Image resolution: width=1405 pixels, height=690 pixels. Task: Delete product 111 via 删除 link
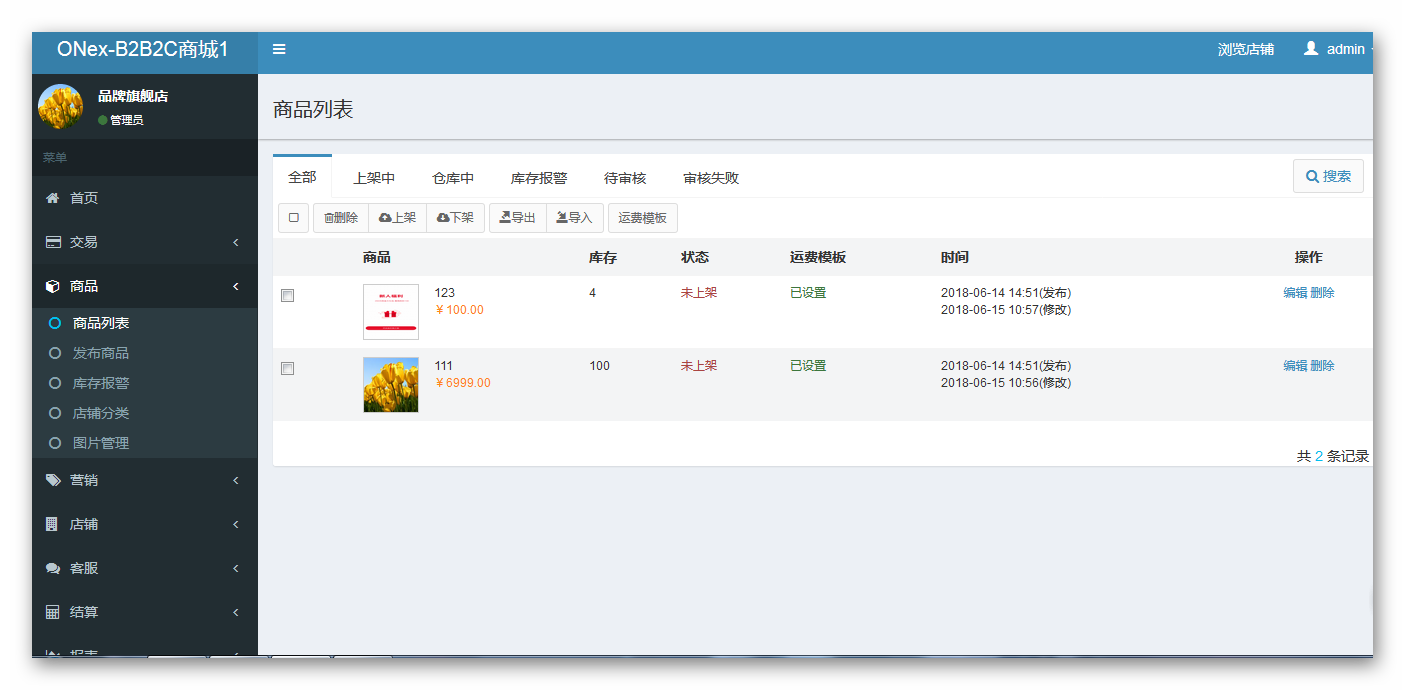coord(1322,366)
